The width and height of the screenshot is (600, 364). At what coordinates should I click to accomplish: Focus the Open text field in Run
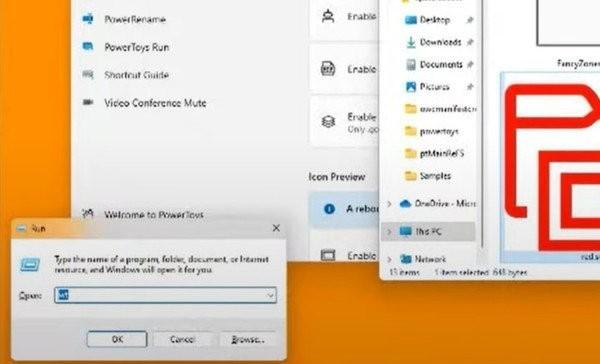165,295
